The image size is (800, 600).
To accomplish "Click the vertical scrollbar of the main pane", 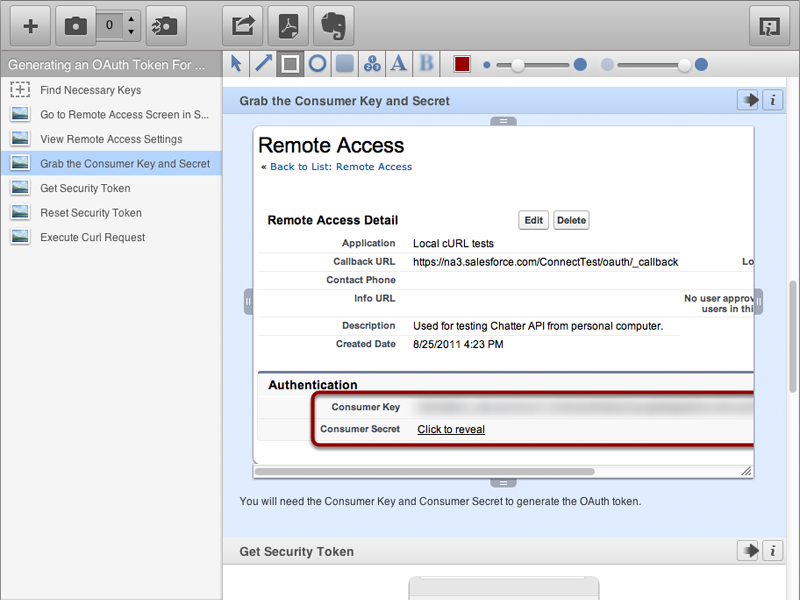I will [x=793, y=337].
